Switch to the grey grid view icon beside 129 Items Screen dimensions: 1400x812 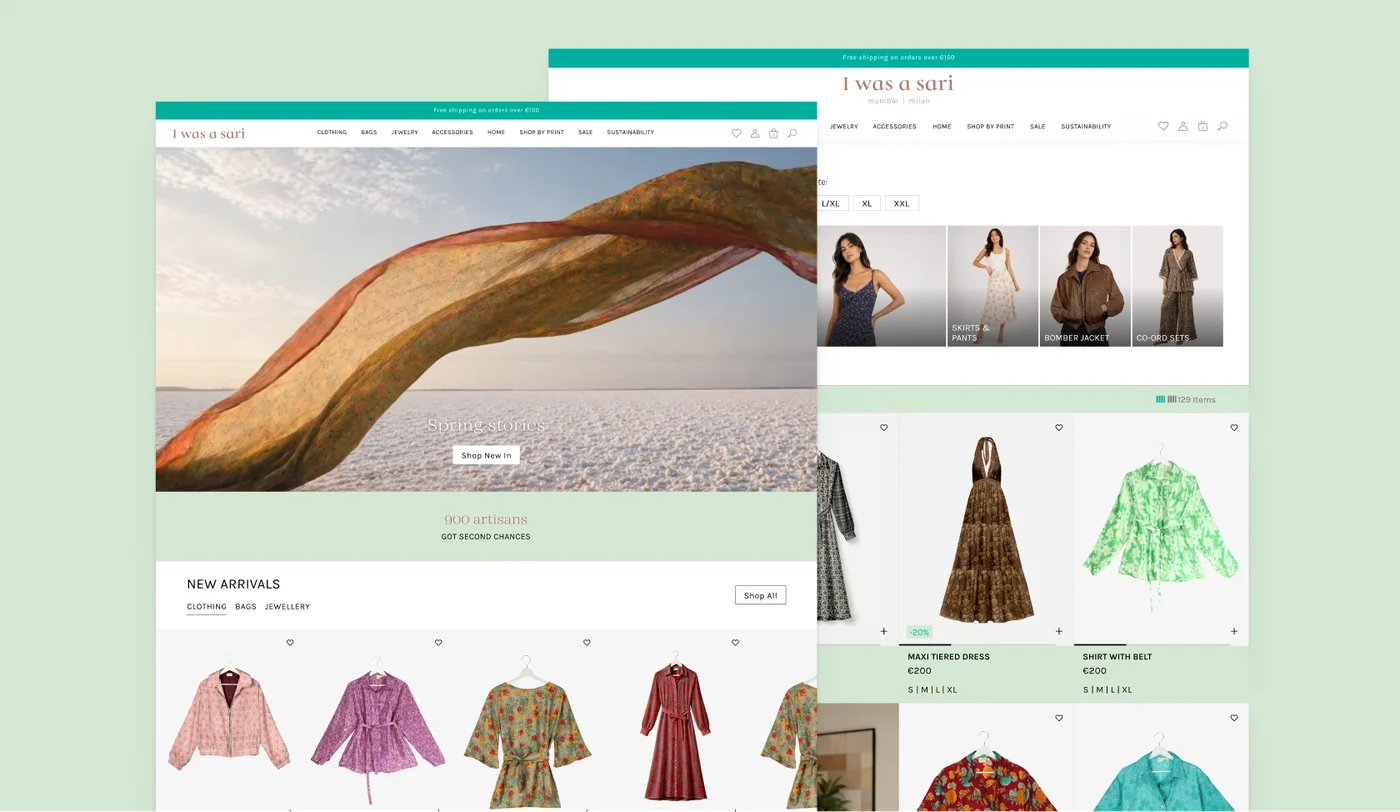1172,399
